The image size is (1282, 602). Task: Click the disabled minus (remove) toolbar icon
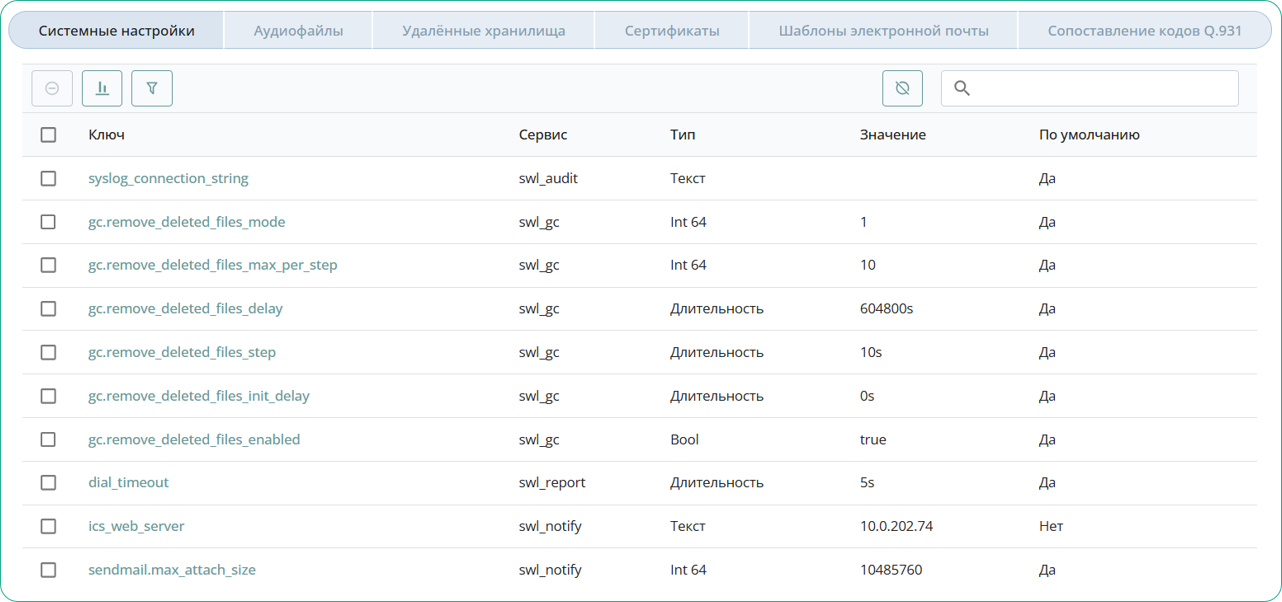pyautogui.click(x=52, y=88)
